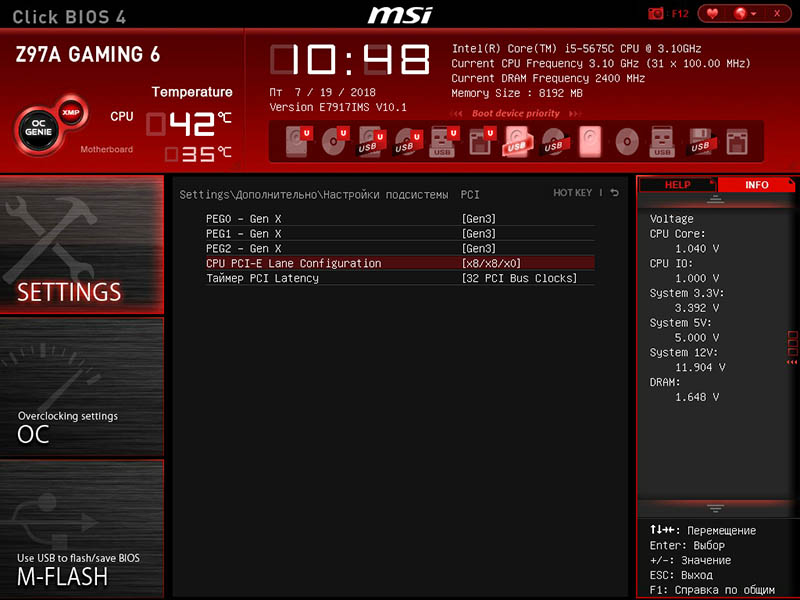Select the PEG1 - Gen X row
This screenshot has height=600, width=800.
[400, 234]
